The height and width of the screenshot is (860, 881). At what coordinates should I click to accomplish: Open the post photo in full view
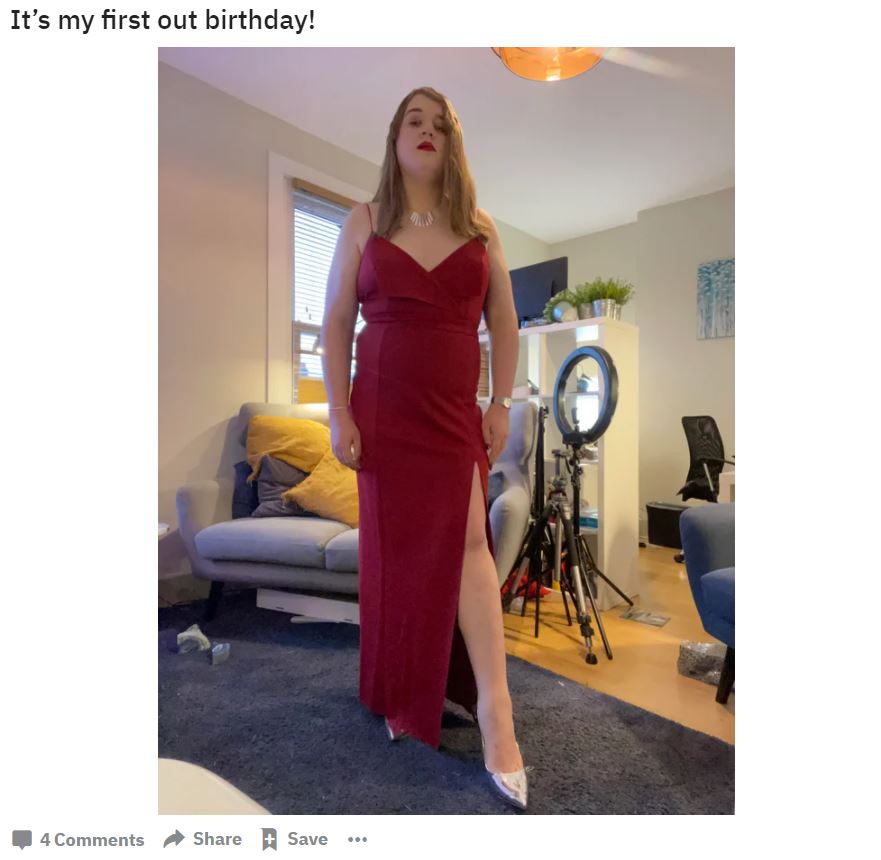[446, 431]
